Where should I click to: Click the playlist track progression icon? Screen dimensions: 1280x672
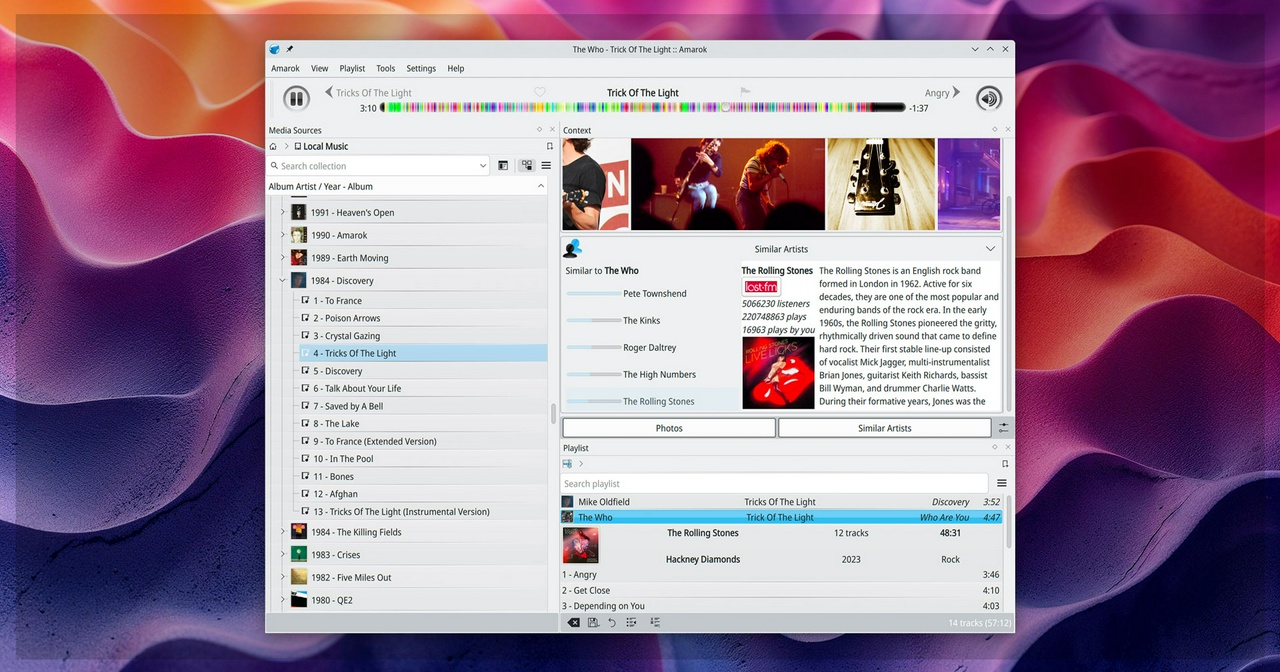click(x=655, y=622)
